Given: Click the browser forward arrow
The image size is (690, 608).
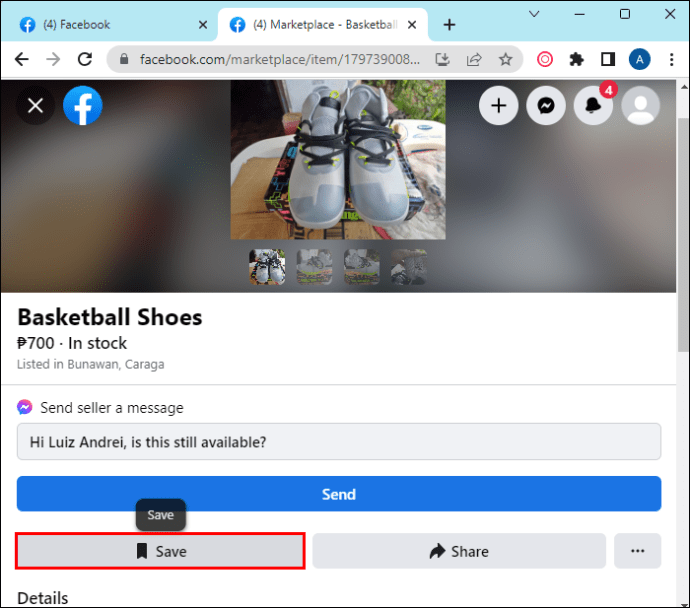Looking at the screenshot, I should [53, 59].
